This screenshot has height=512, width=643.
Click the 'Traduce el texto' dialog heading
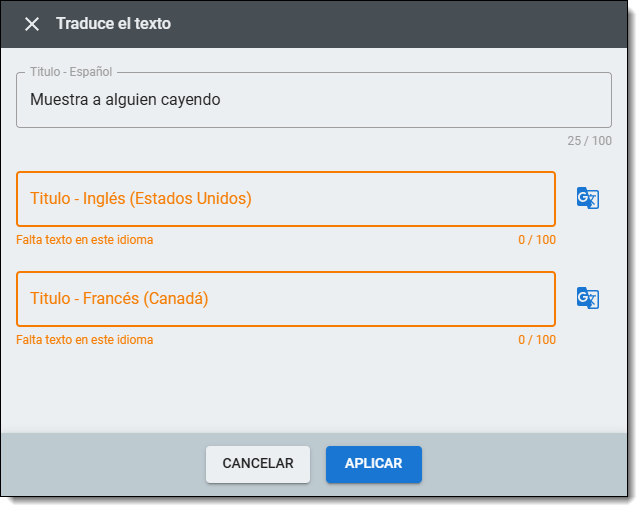click(x=113, y=24)
